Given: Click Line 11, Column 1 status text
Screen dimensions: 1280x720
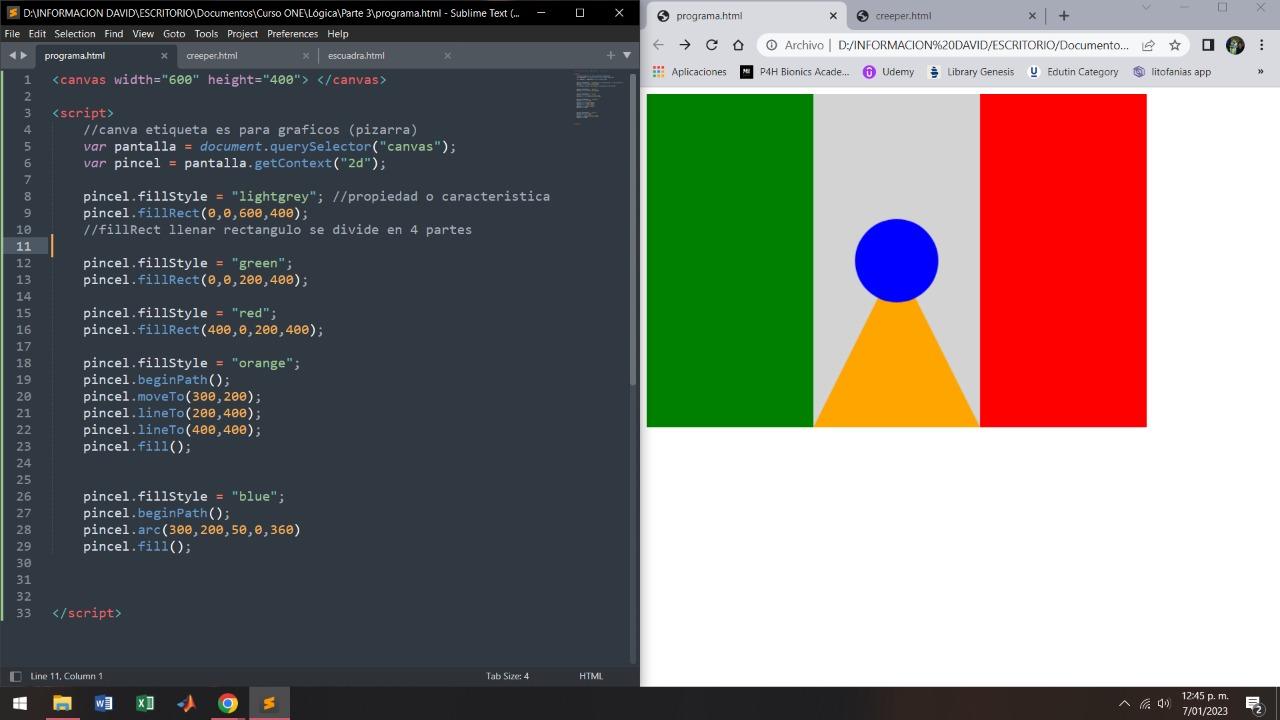Looking at the screenshot, I should pyautogui.click(x=66, y=676).
